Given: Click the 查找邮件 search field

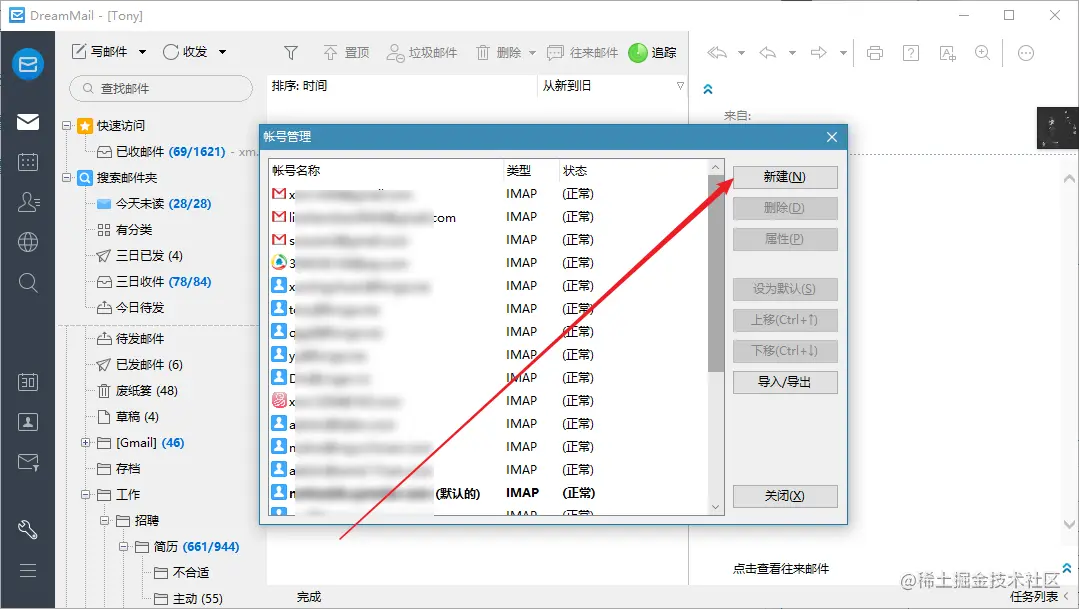Looking at the screenshot, I should [x=161, y=88].
